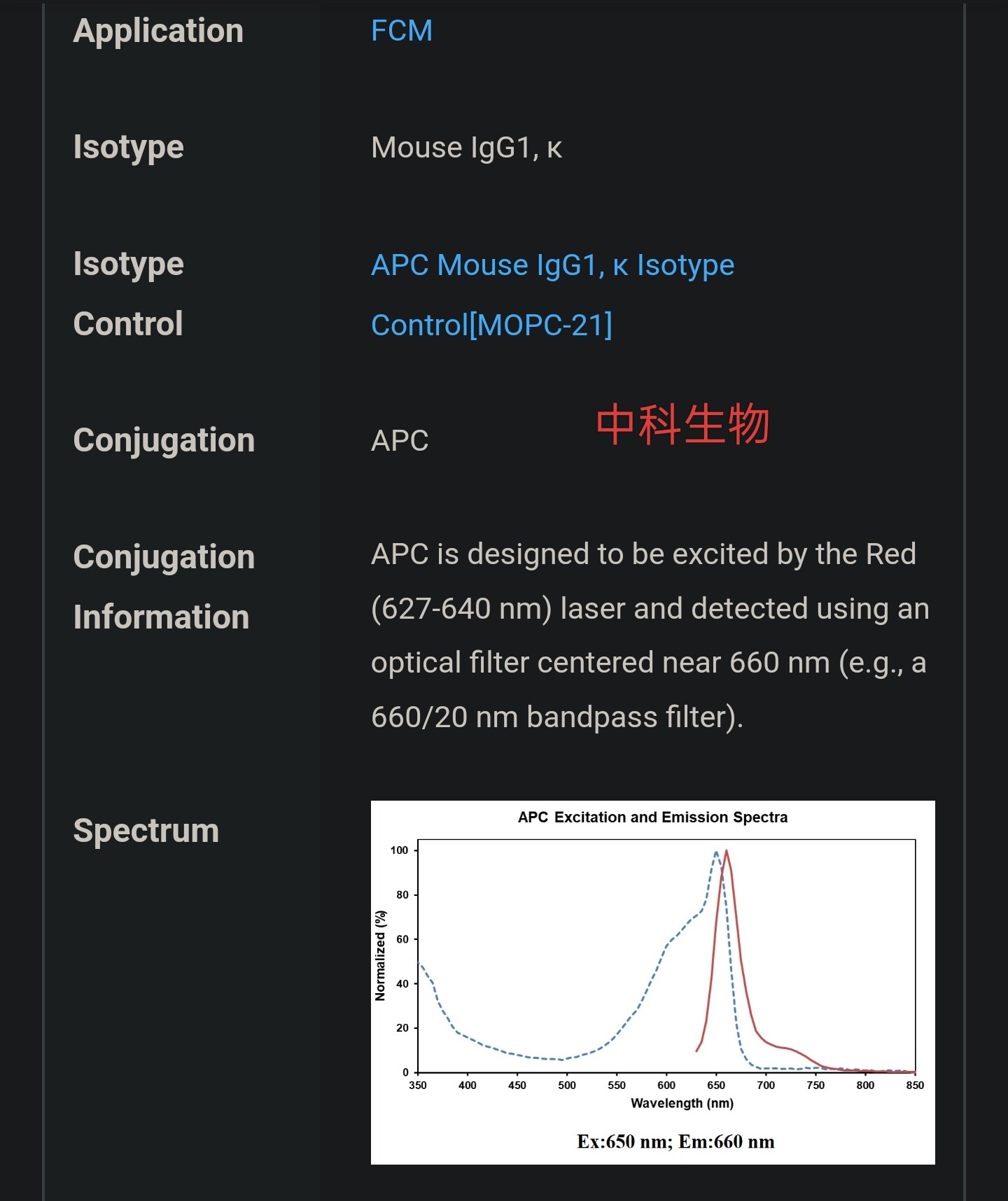
Task: Click the Control[MOPC-21] link text
Action: pos(491,325)
